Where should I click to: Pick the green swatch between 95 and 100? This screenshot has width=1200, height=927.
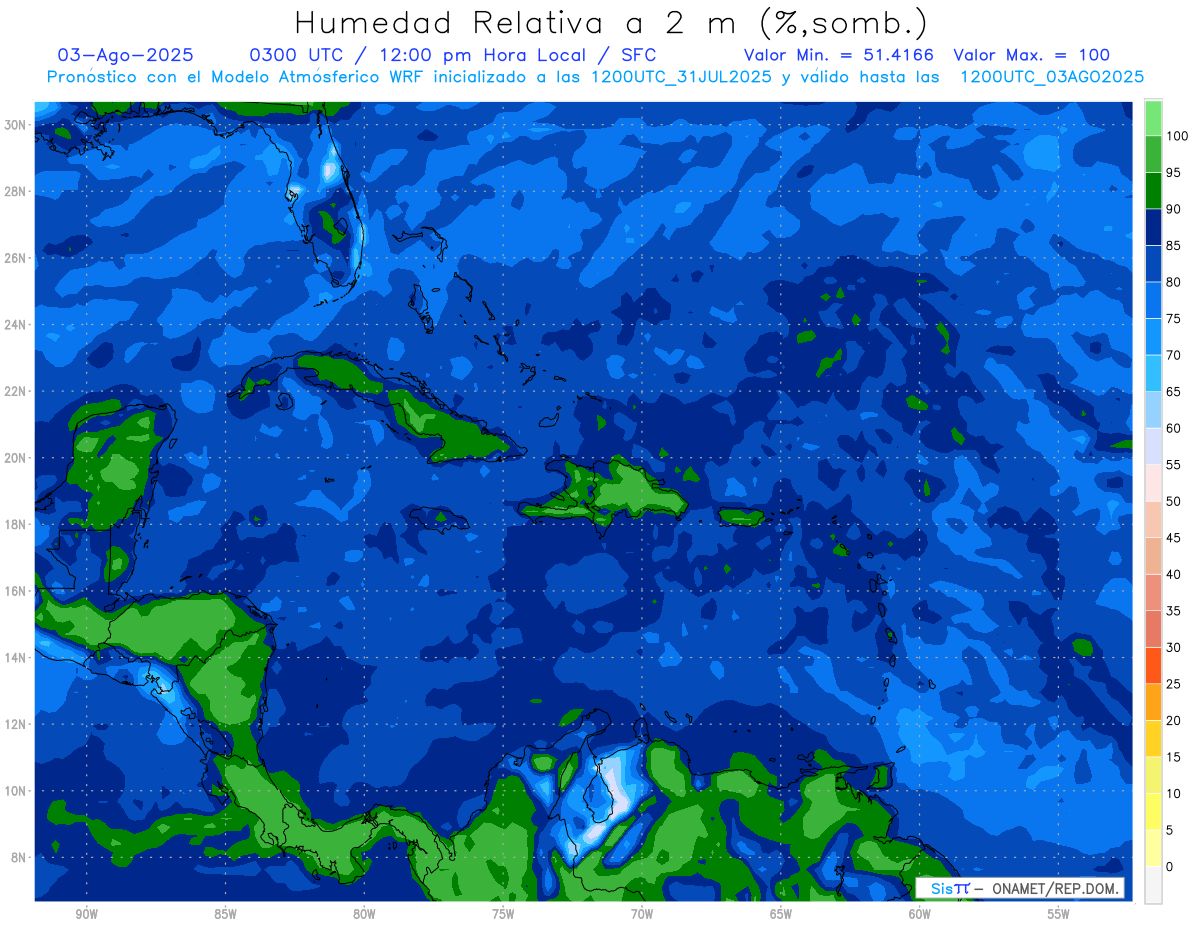coord(1153,154)
